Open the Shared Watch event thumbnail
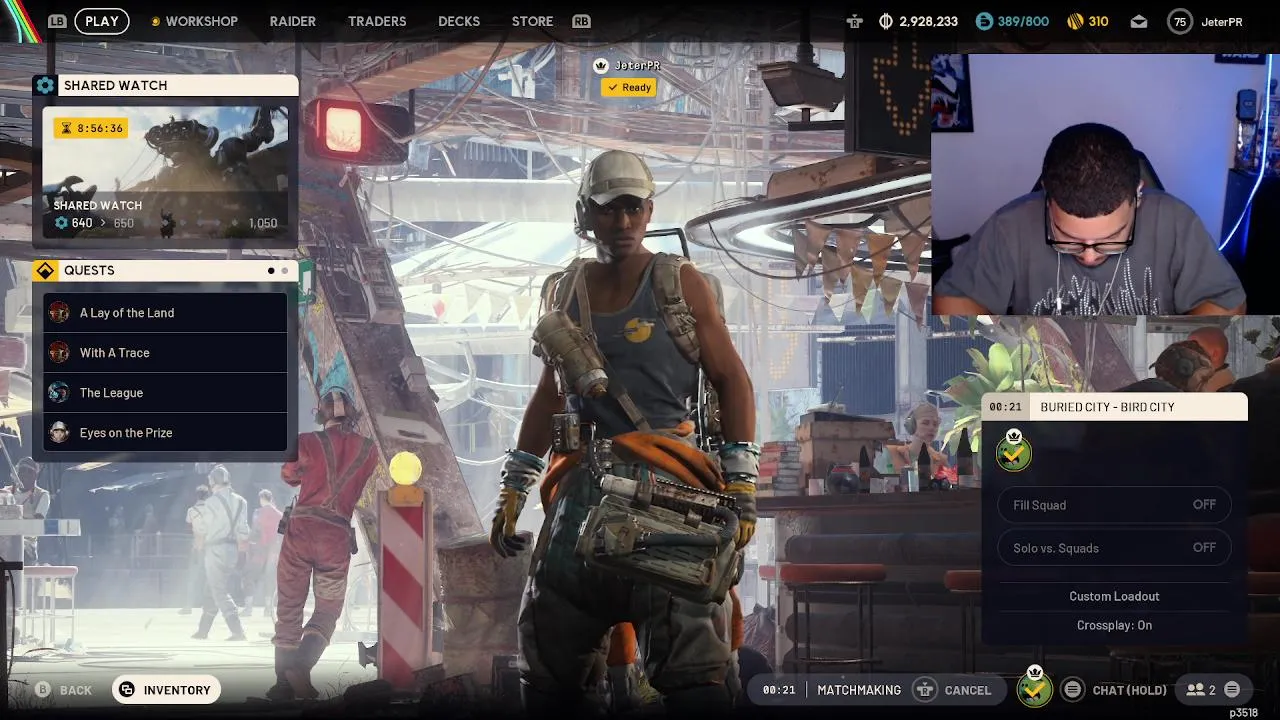The image size is (1280, 720). (166, 171)
